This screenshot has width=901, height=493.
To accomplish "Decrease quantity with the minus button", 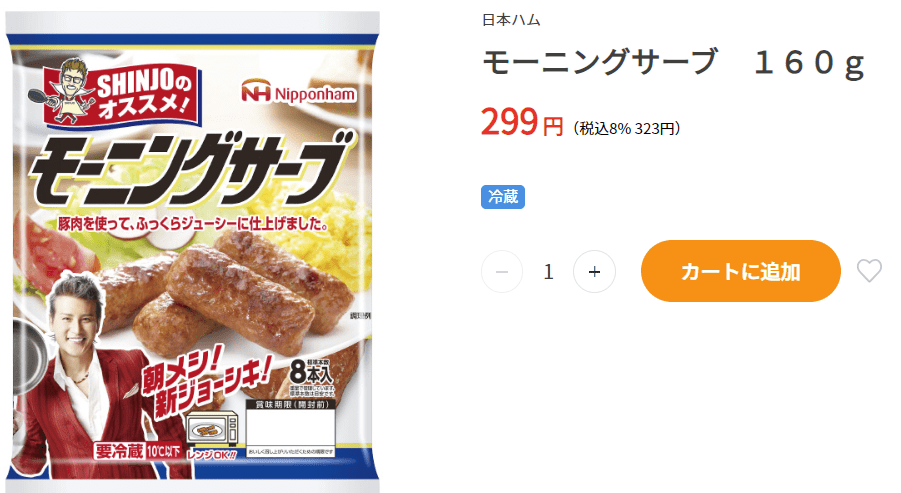I will 502,271.
